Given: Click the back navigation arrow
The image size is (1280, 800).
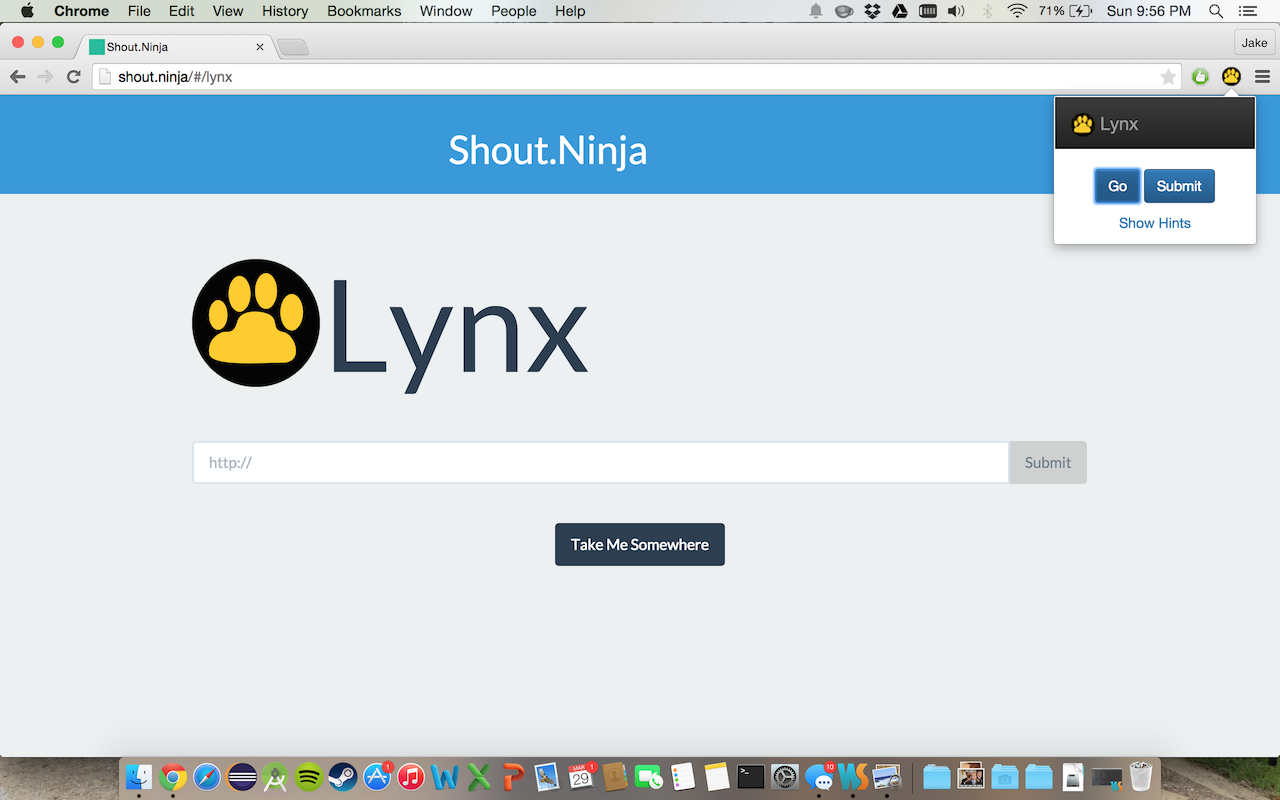Looking at the screenshot, I should [17, 75].
